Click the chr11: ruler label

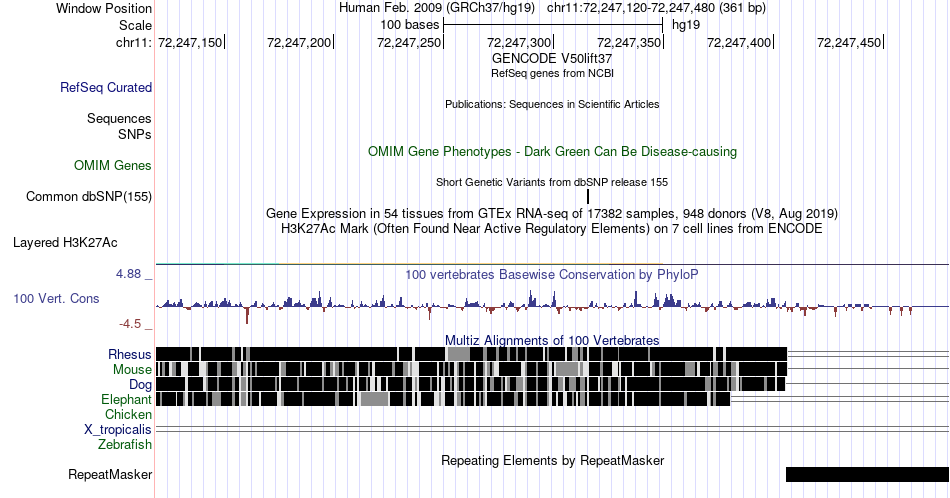tap(133, 42)
